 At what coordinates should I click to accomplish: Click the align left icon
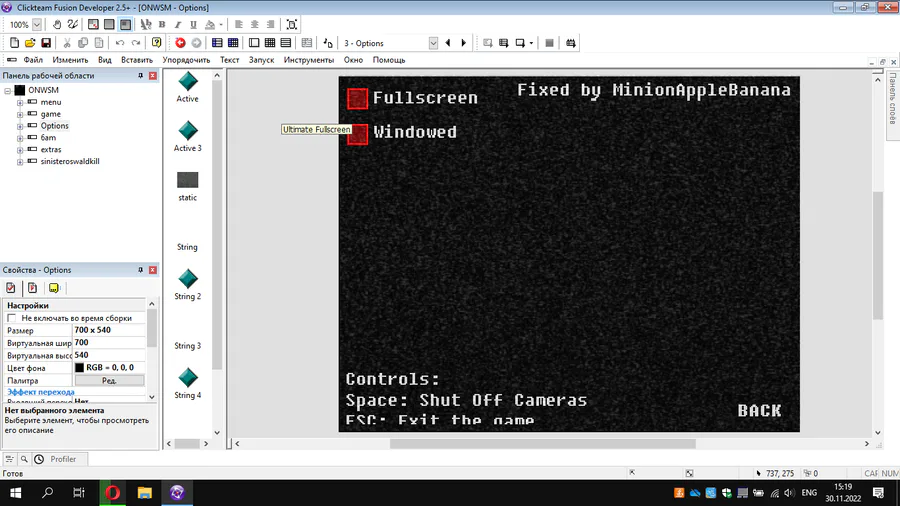[x=239, y=25]
